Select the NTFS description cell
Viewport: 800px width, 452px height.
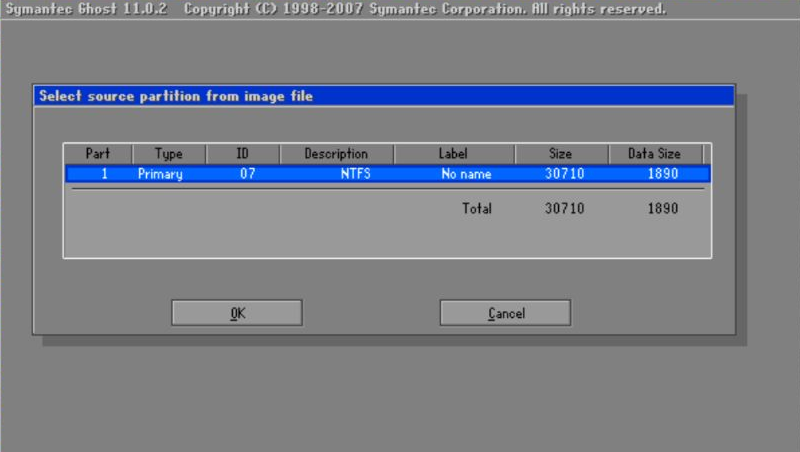coord(353,174)
